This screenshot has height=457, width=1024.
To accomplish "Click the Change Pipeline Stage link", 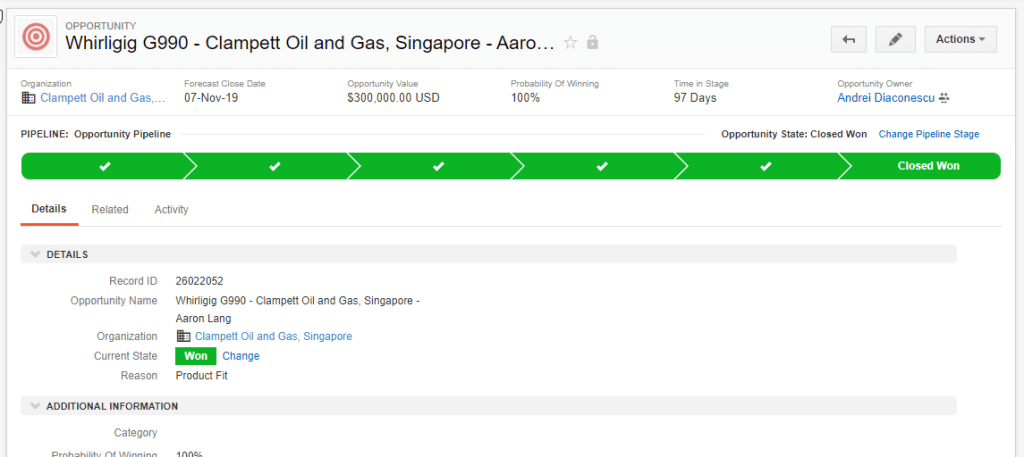I will point(928,134).
